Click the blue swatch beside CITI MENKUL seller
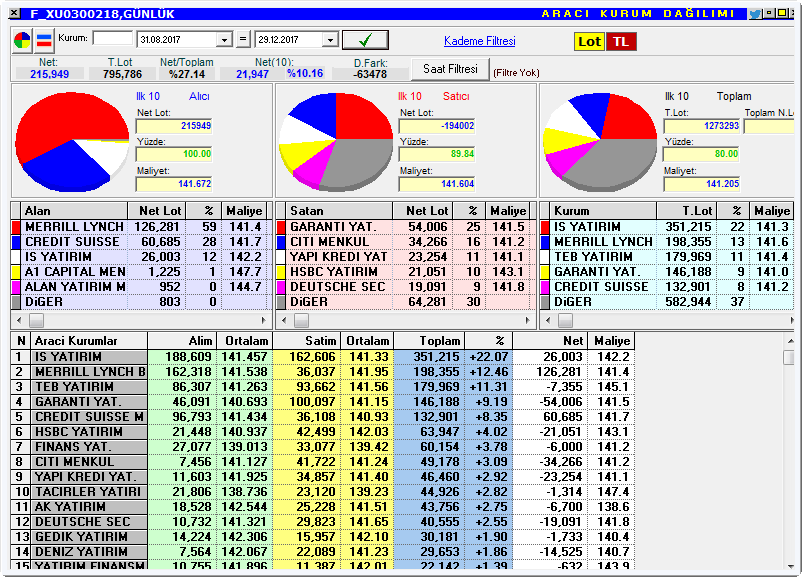802x577 pixels. tap(281, 242)
